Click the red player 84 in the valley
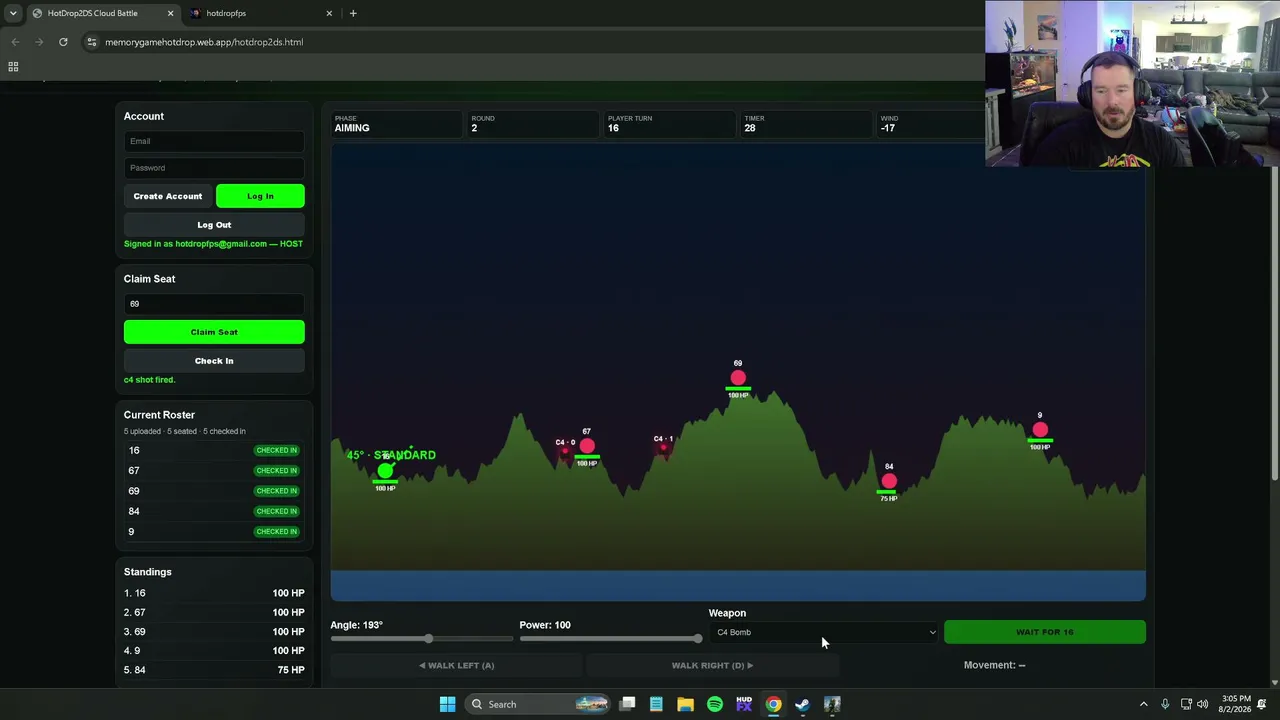 click(889, 481)
